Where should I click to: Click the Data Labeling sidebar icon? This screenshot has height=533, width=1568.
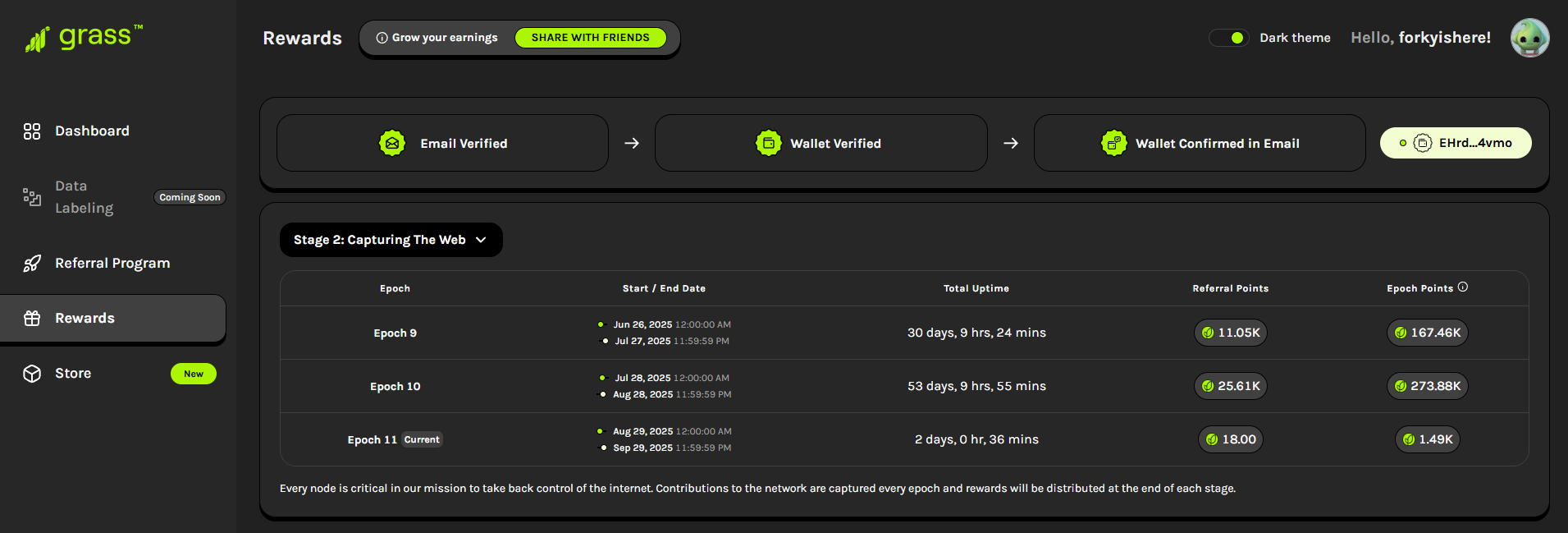32,197
